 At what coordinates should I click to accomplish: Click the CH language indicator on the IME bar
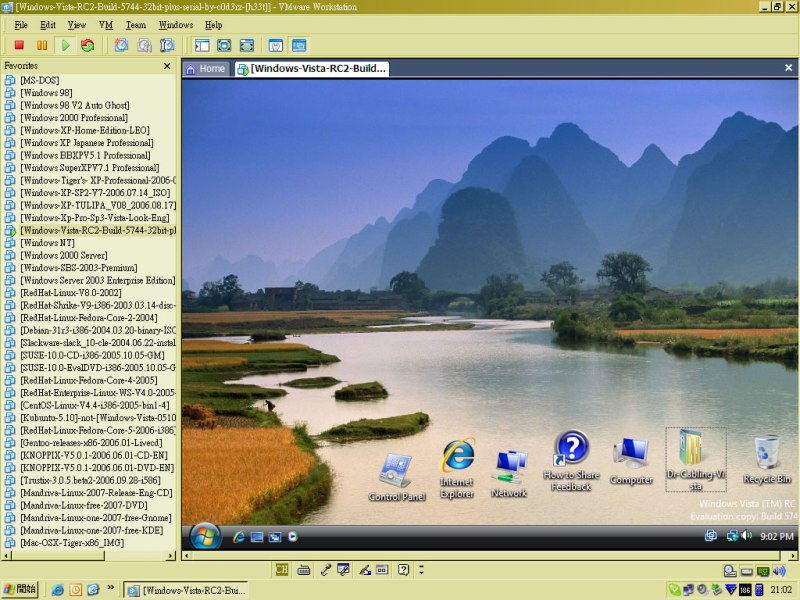click(x=282, y=569)
